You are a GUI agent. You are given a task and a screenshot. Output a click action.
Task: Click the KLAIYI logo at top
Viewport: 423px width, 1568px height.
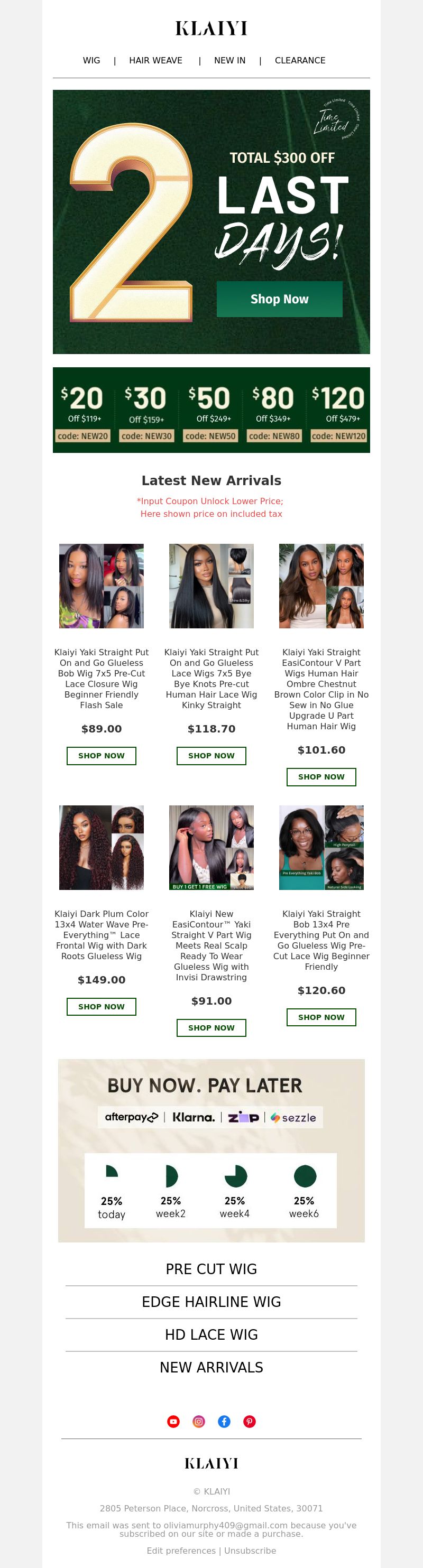(211, 28)
